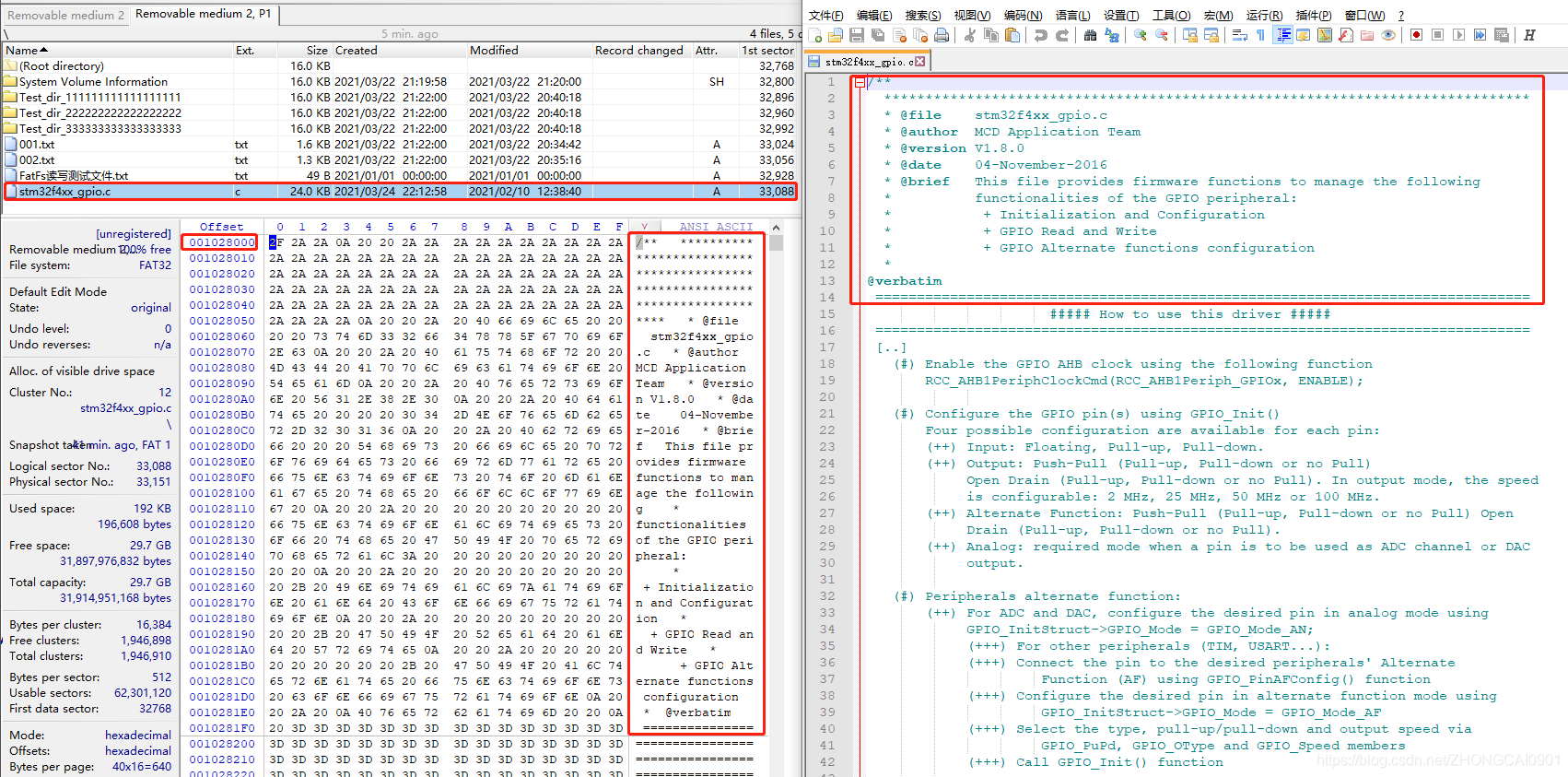Click the Open file toolbar icon
The height and width of the screenshot is (777, 1568).
(x=836, y=35)
